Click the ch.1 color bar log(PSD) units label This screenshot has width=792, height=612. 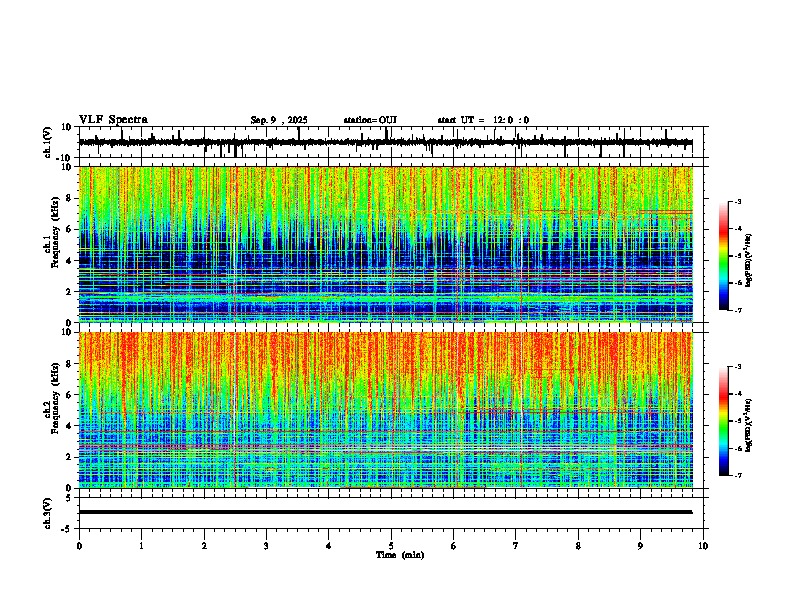(749, 261)
